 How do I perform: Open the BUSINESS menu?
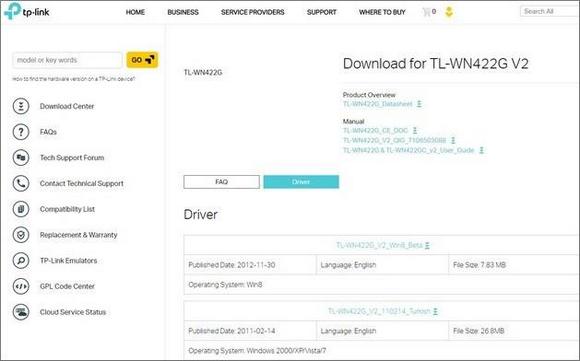(x=183, y=12)
